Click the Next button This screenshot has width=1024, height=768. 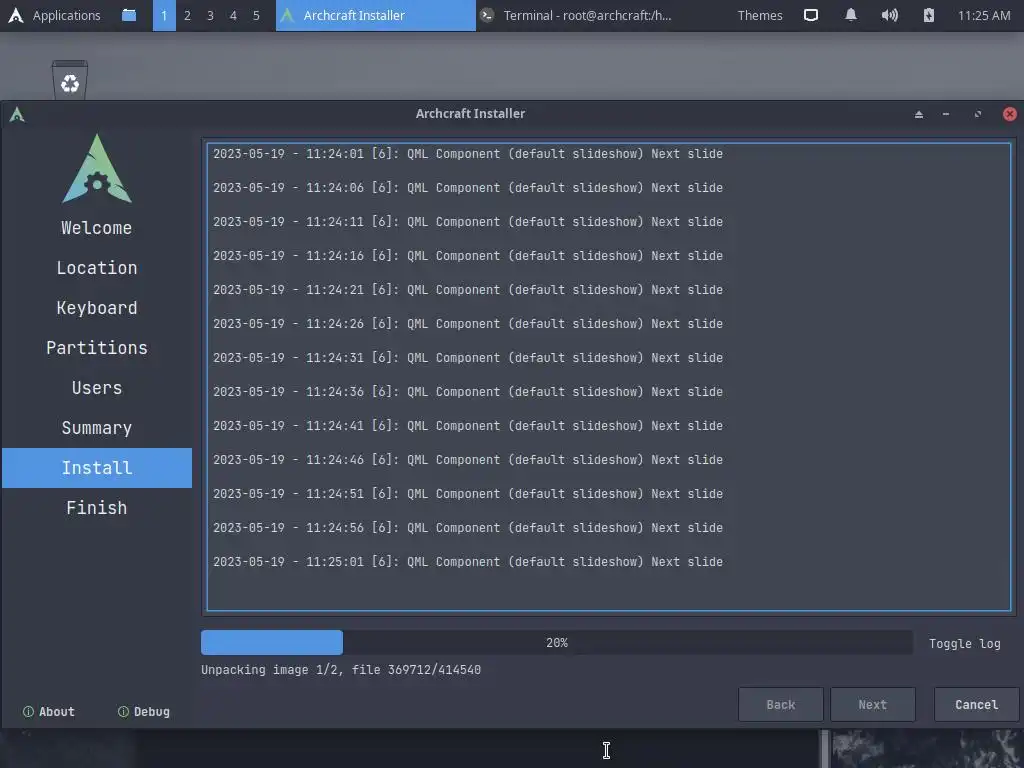[x=872, y=705]
